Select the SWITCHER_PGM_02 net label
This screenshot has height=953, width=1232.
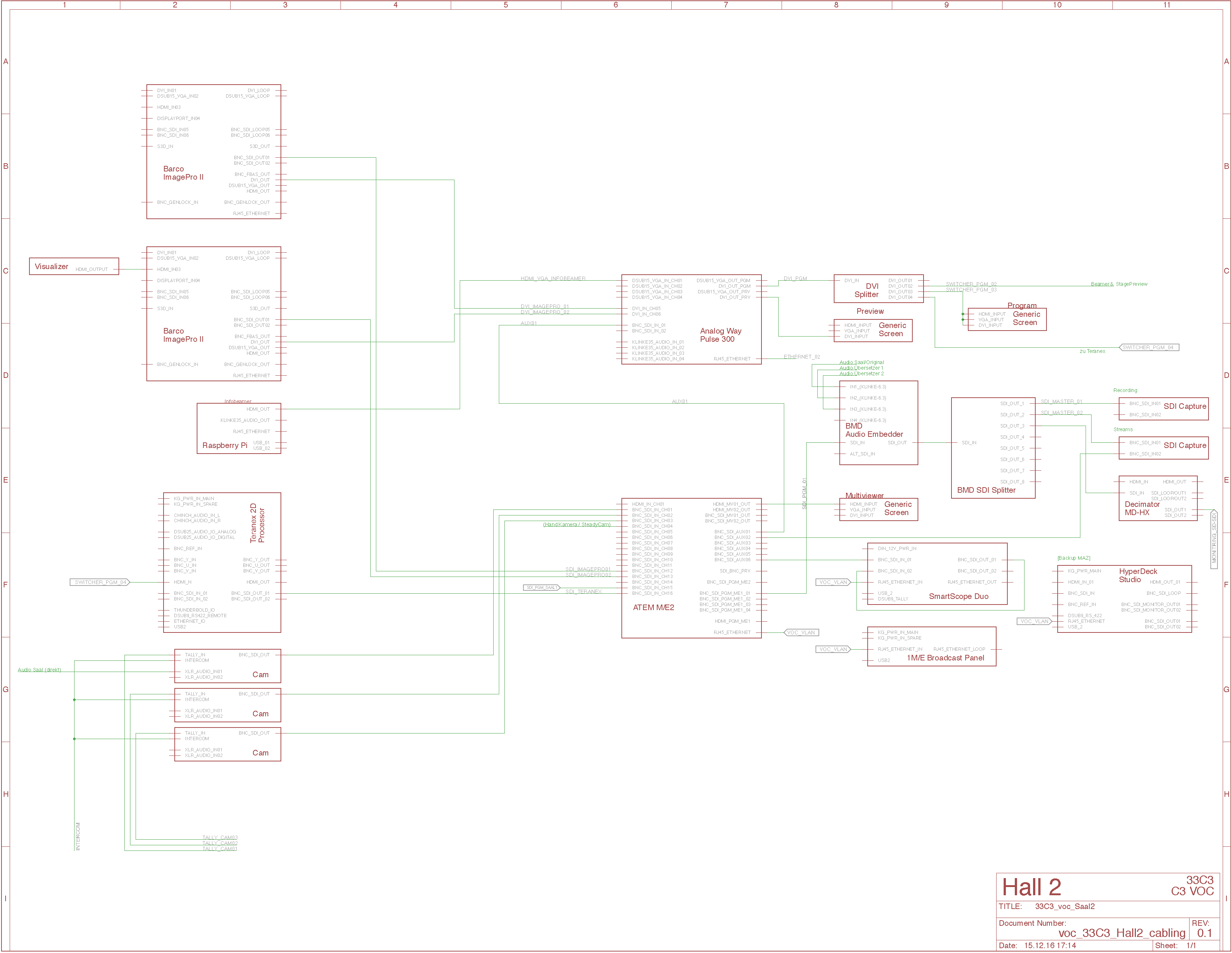(971, 284)
